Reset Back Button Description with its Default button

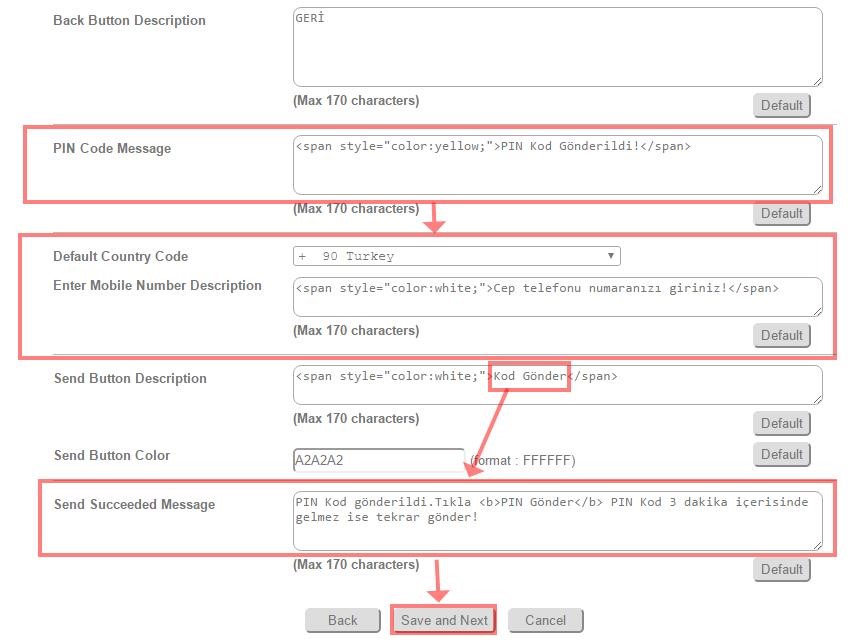point(781,105)
